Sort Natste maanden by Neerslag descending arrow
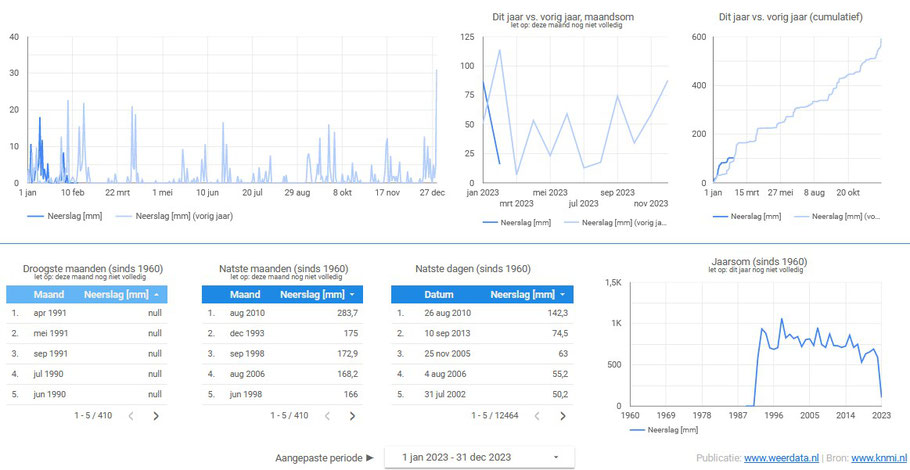Screen dimensions: 910x470 pyautogui.click(x=353, y=295)
